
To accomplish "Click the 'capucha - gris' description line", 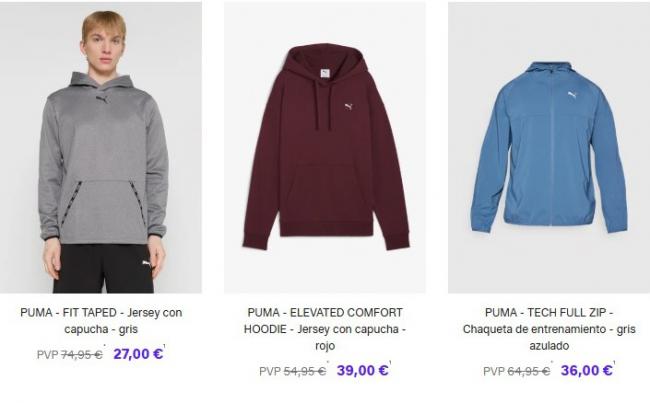I will click(101, 329).
